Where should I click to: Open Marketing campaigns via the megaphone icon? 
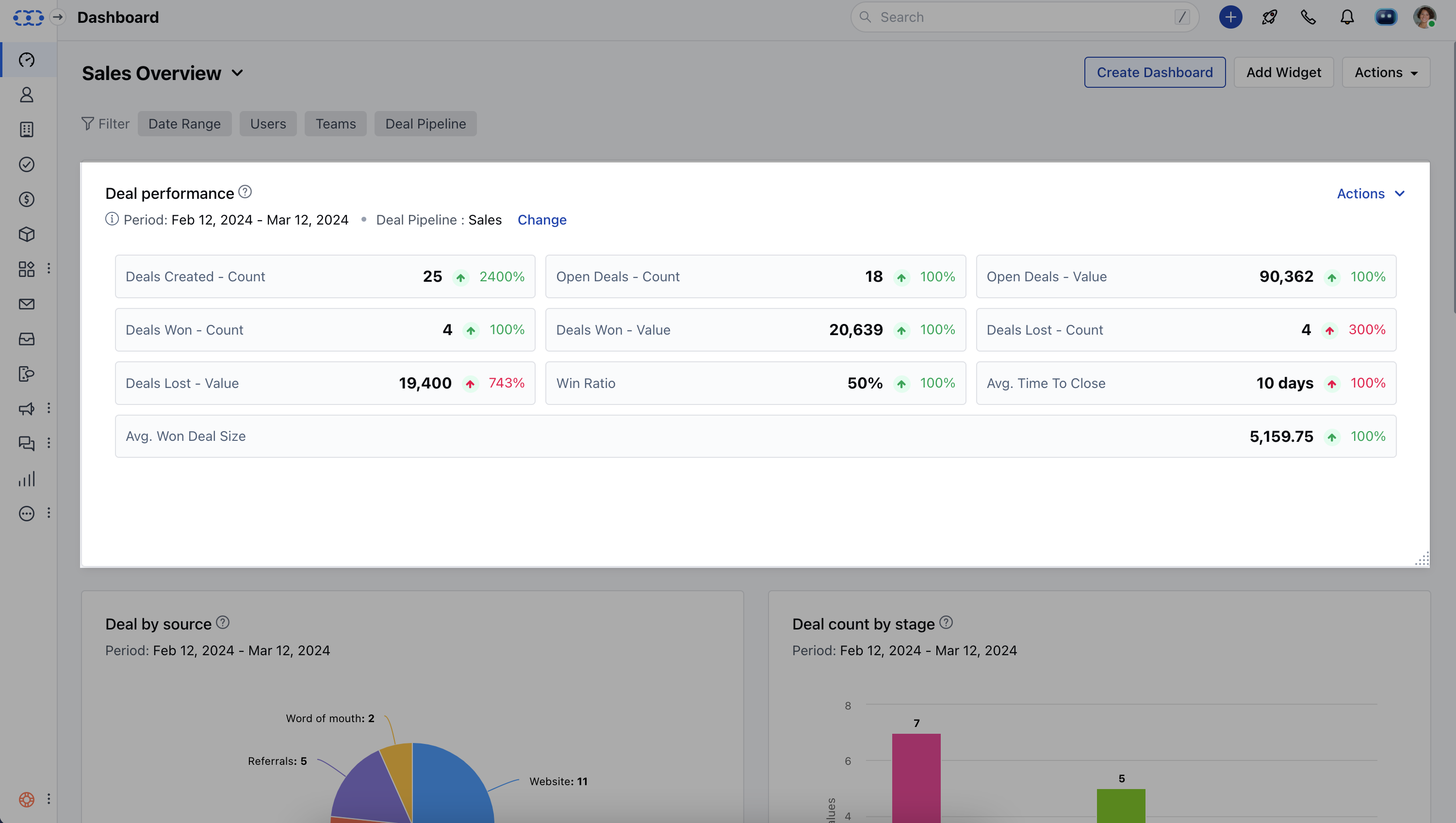(27, 409)
